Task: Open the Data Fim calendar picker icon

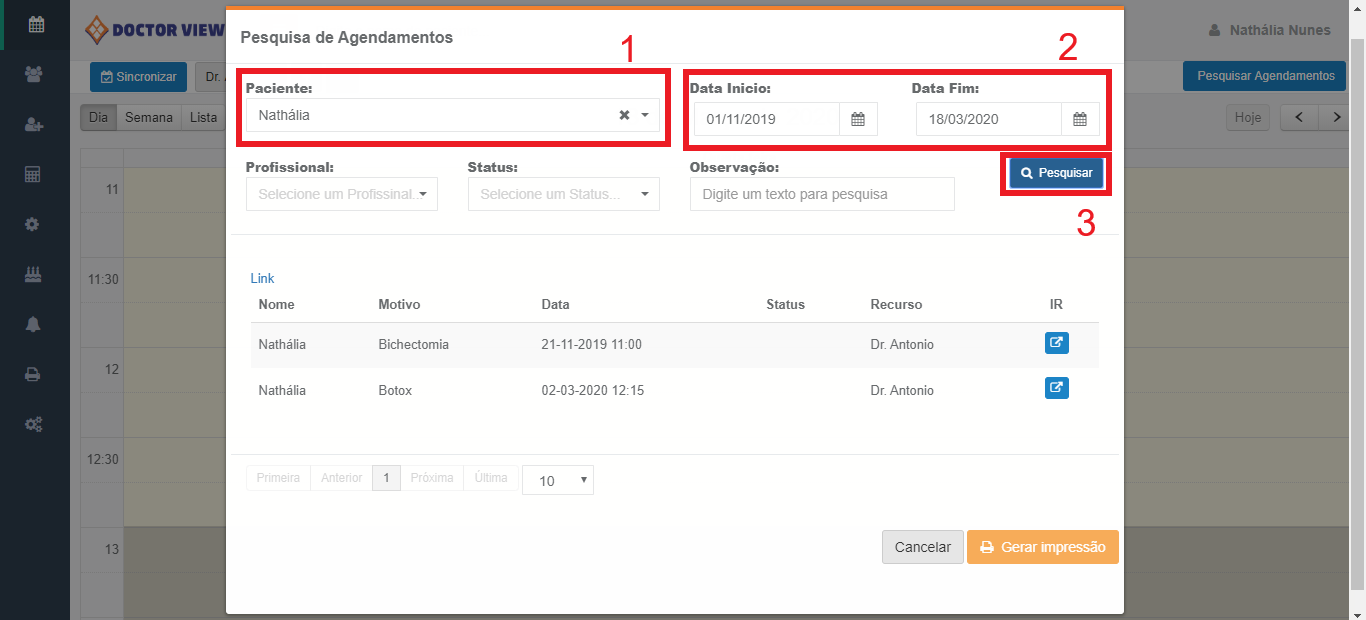Action: tap(1080, 120)
